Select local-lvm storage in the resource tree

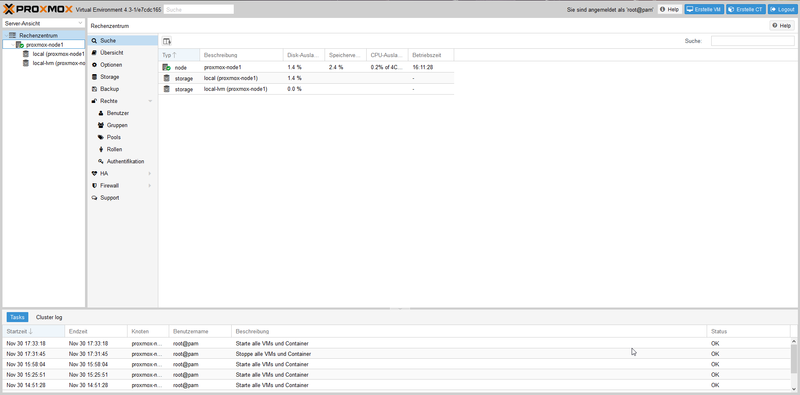pos(58,63)
